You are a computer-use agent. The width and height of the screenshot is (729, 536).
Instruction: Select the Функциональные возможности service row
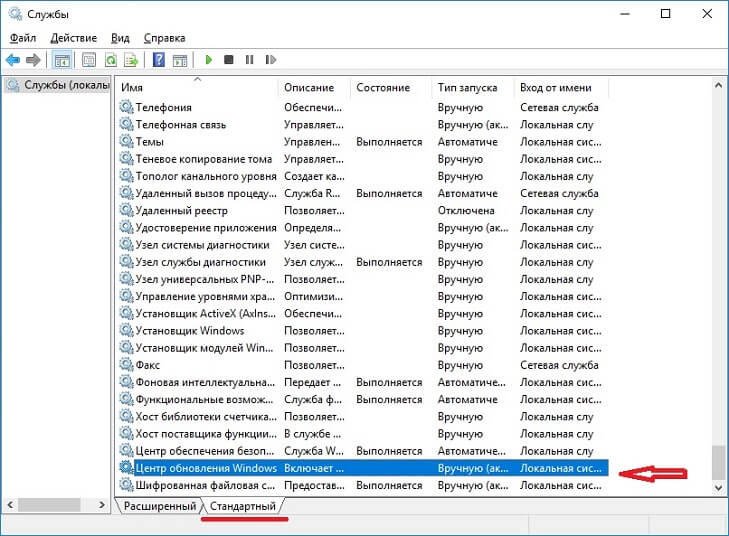[x=363, y=399]
